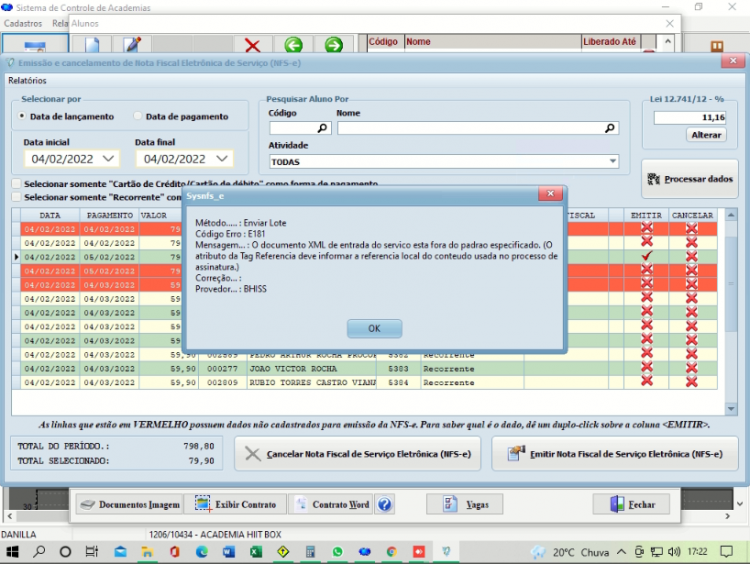The height and width of the screenshot is (564, 750).
Task: Expand the Data final date picker
Action: [x=221, y=159]
